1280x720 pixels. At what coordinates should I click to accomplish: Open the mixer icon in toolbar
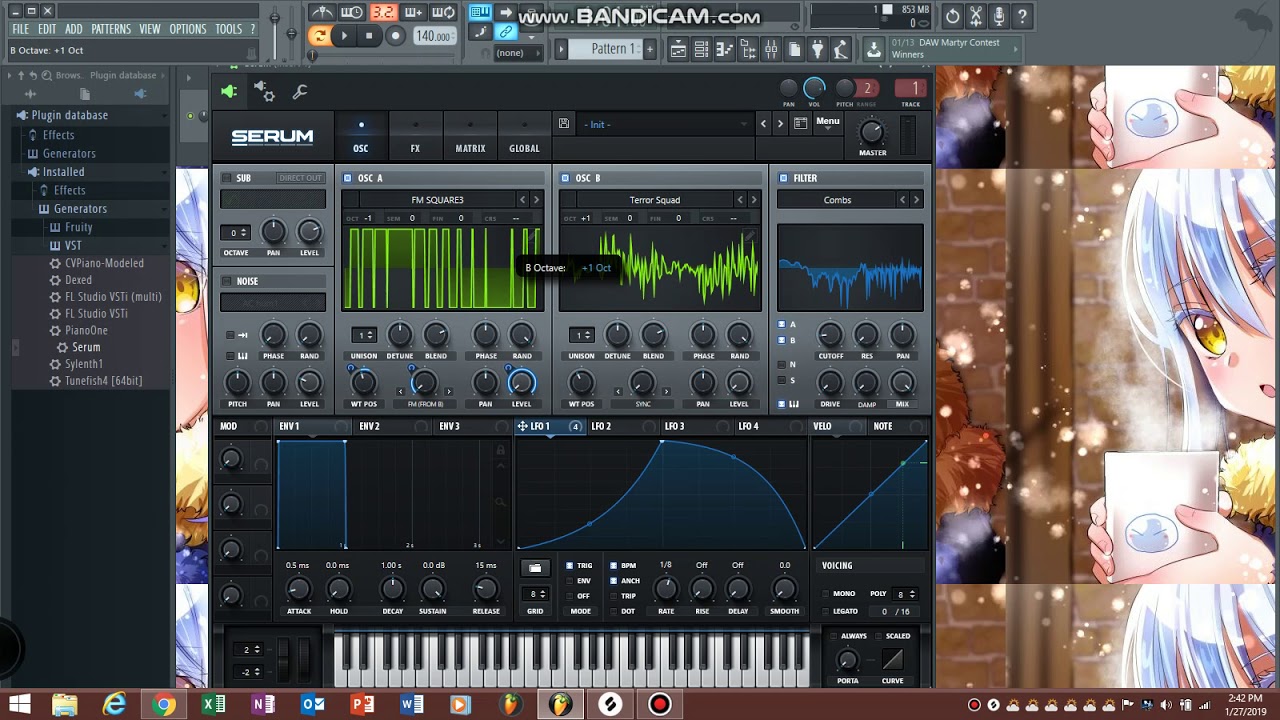coord(771,49)
